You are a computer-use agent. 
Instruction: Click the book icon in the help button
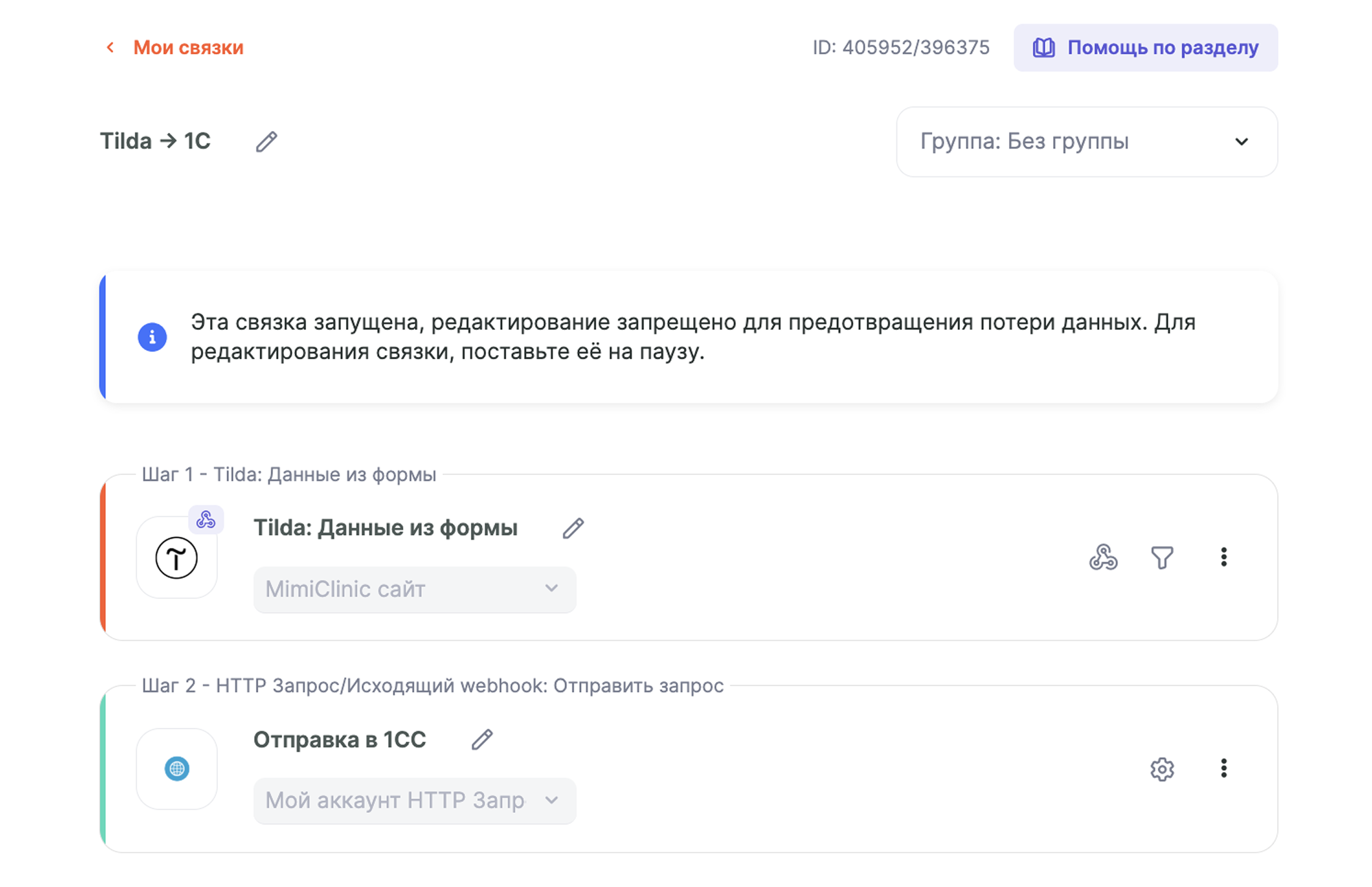[x=1044, y=48]
